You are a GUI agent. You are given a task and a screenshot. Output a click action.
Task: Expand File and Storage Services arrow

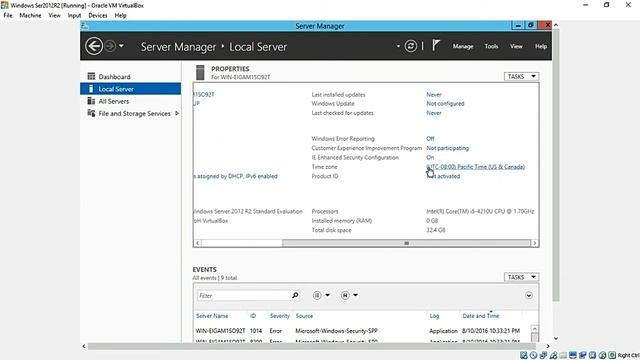point(177,113)
